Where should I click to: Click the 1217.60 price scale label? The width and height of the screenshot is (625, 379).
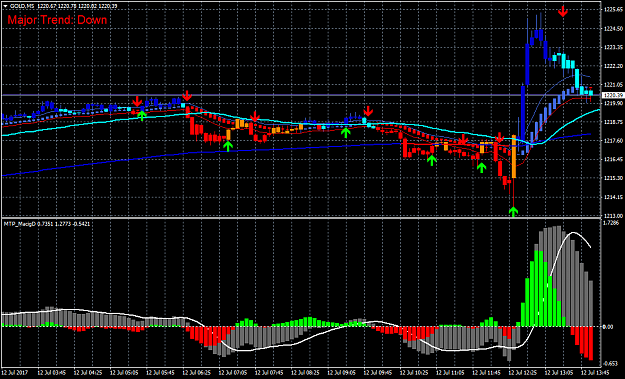click(x=613, y=141)
